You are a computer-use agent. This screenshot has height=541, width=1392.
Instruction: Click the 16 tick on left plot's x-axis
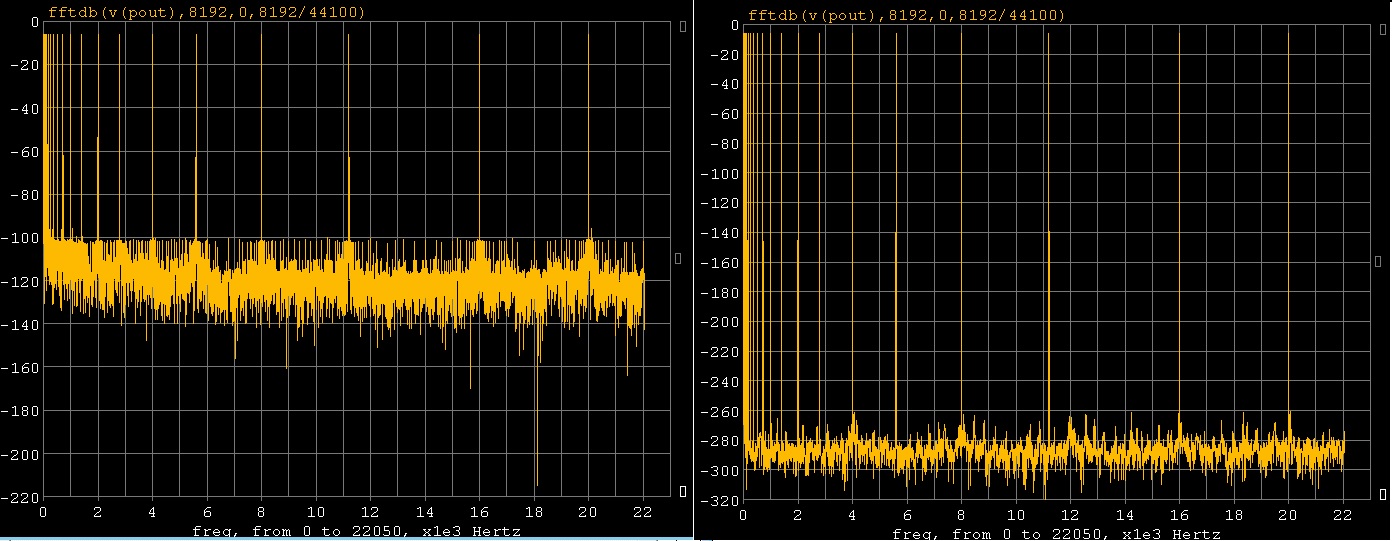click(x=479, y=511)
